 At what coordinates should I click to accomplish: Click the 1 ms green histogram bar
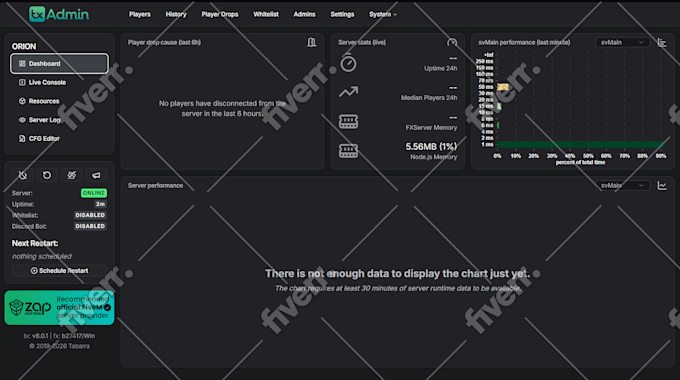[580, 144]
